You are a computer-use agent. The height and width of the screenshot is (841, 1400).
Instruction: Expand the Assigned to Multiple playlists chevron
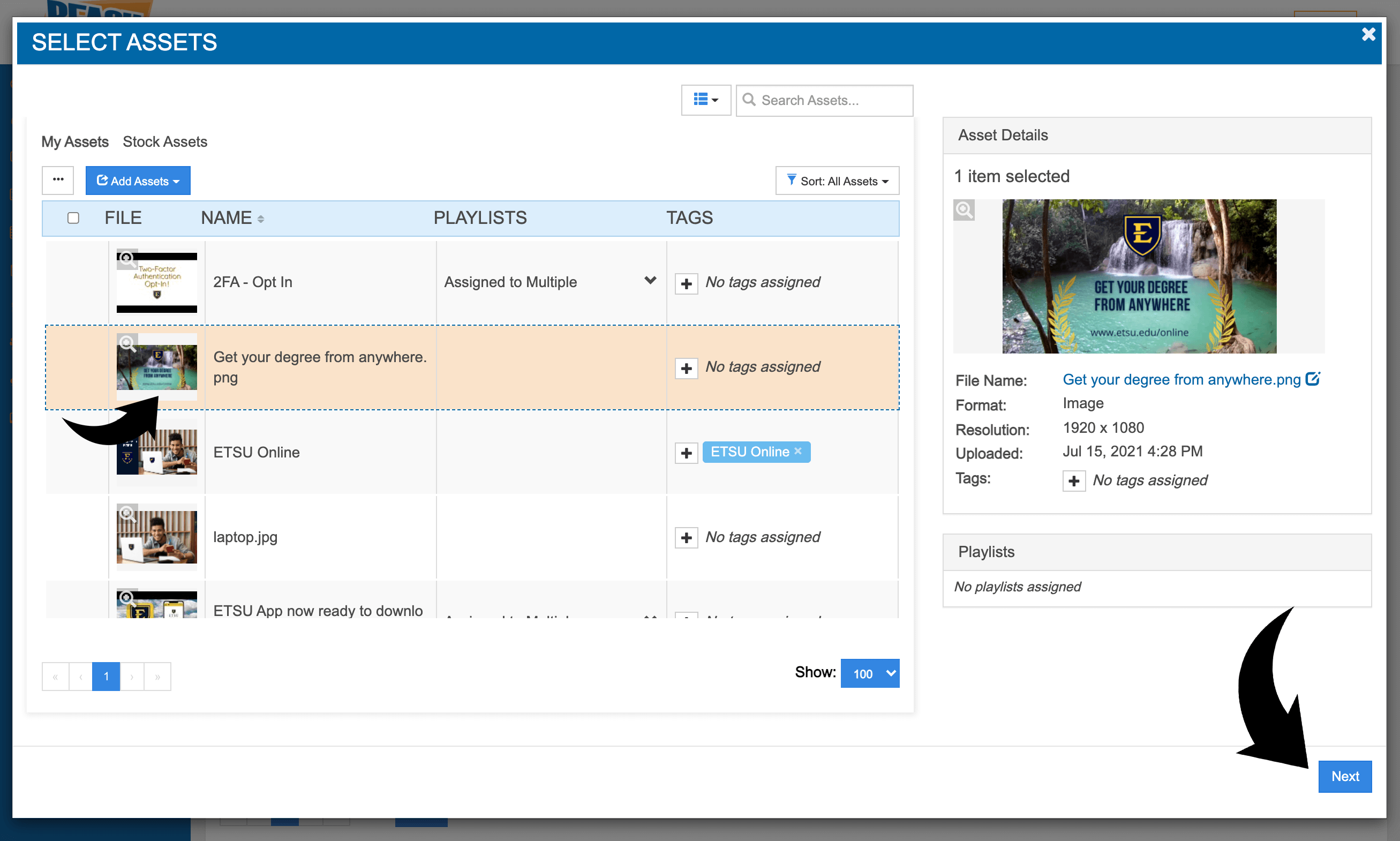click(x=650, y=281)
